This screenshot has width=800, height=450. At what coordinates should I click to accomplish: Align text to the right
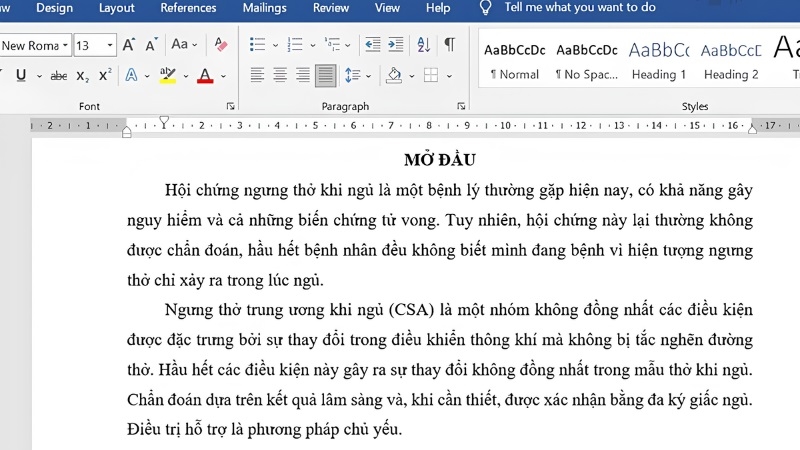point(303,76)
